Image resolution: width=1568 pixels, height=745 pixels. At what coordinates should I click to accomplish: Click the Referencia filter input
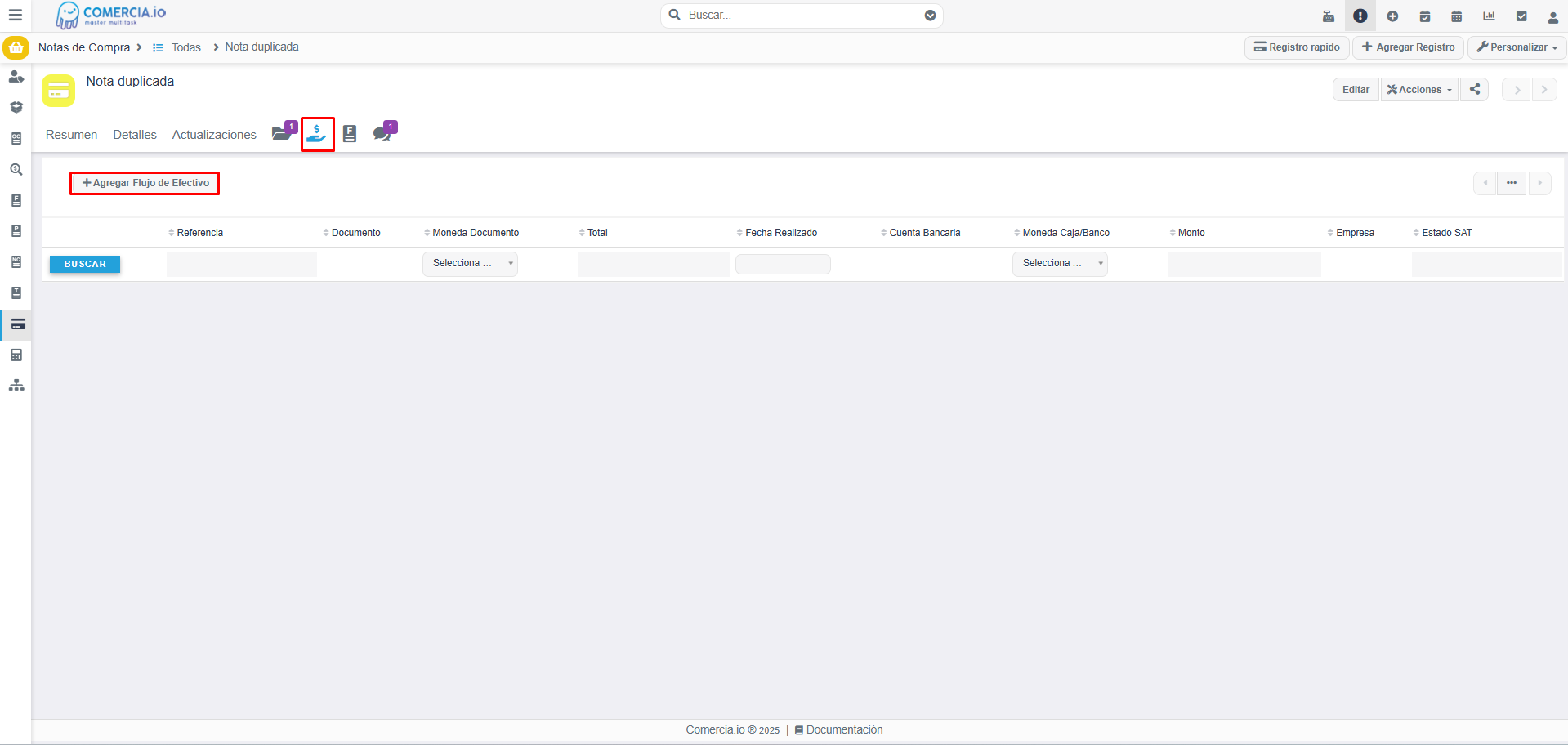coord(241,264)
